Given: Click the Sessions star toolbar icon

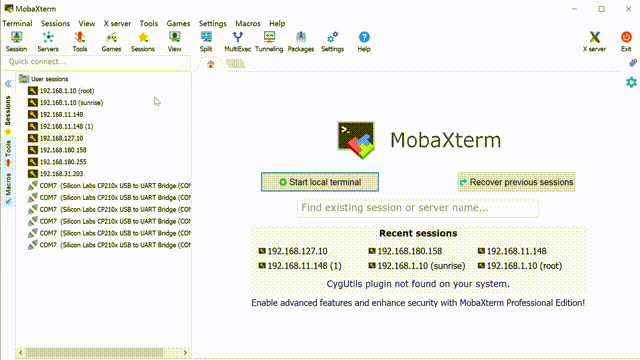Looking at the screenshot, I should click(143, 42).
